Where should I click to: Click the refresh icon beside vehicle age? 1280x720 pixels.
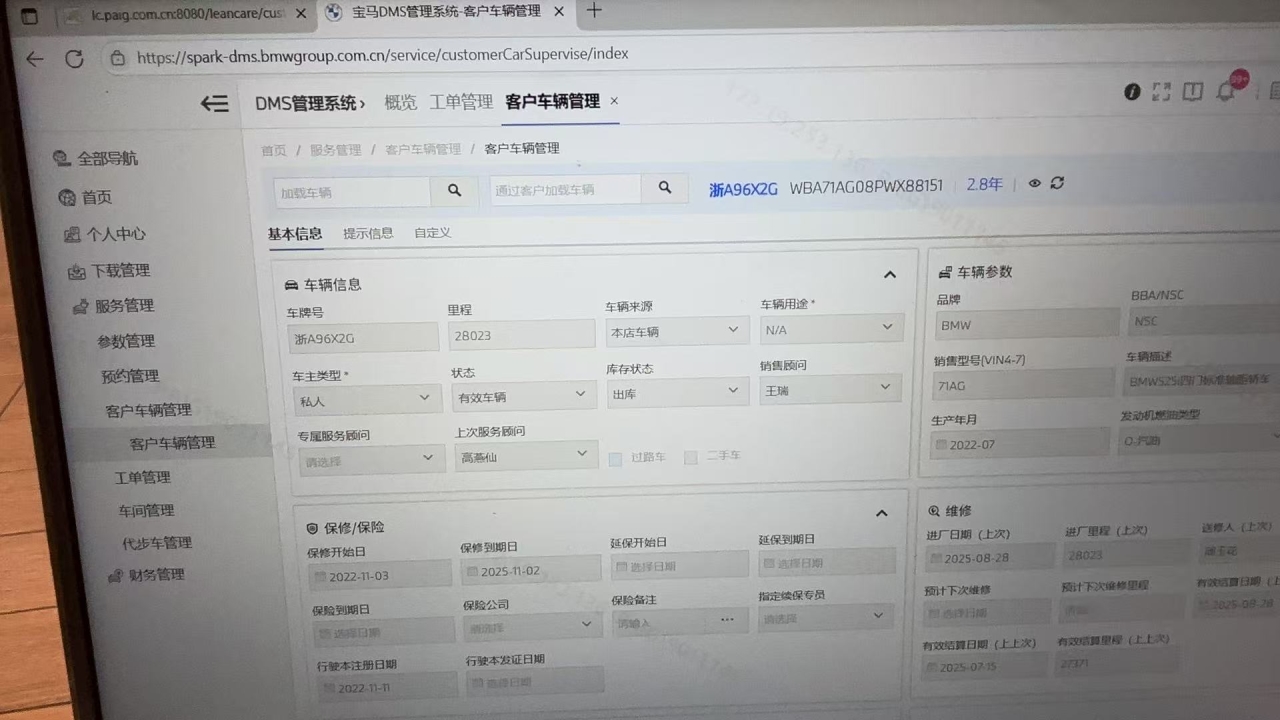pos(1057,183)
